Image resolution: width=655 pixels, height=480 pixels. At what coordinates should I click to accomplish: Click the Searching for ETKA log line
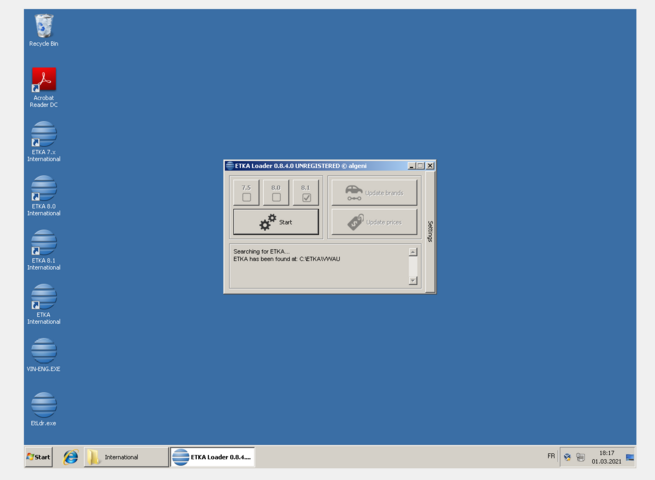261,251
